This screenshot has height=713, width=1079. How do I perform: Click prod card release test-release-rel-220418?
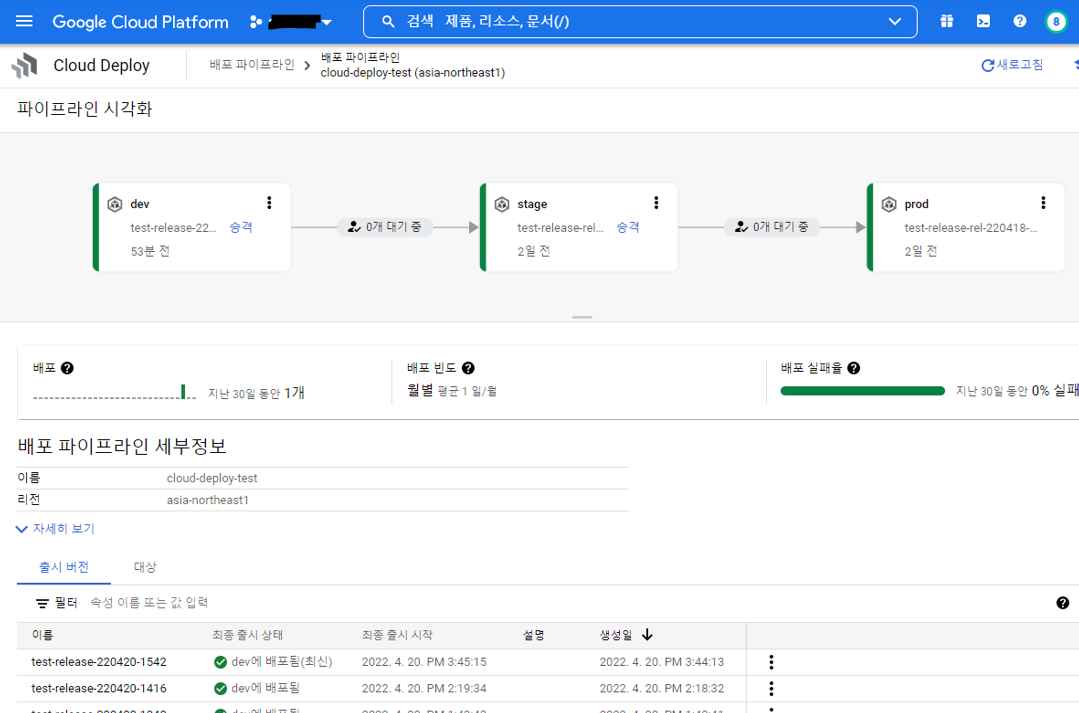point(970,228)
